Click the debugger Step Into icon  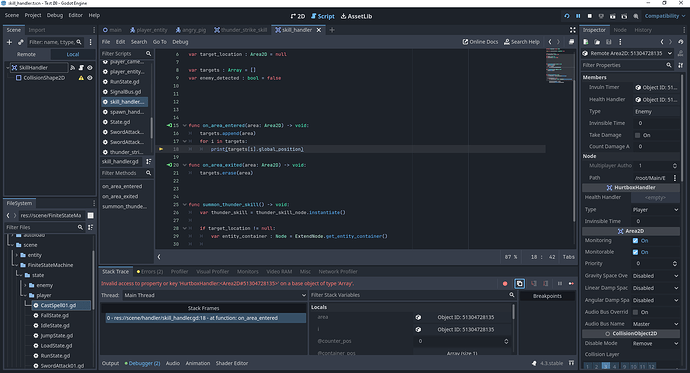click(534, 284)
